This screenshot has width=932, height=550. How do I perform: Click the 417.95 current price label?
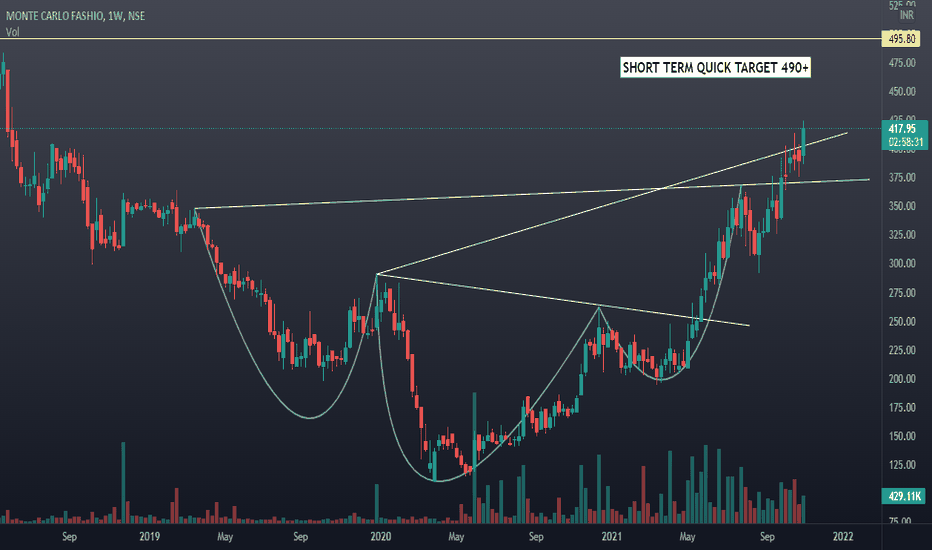click(x=902, y=128)
